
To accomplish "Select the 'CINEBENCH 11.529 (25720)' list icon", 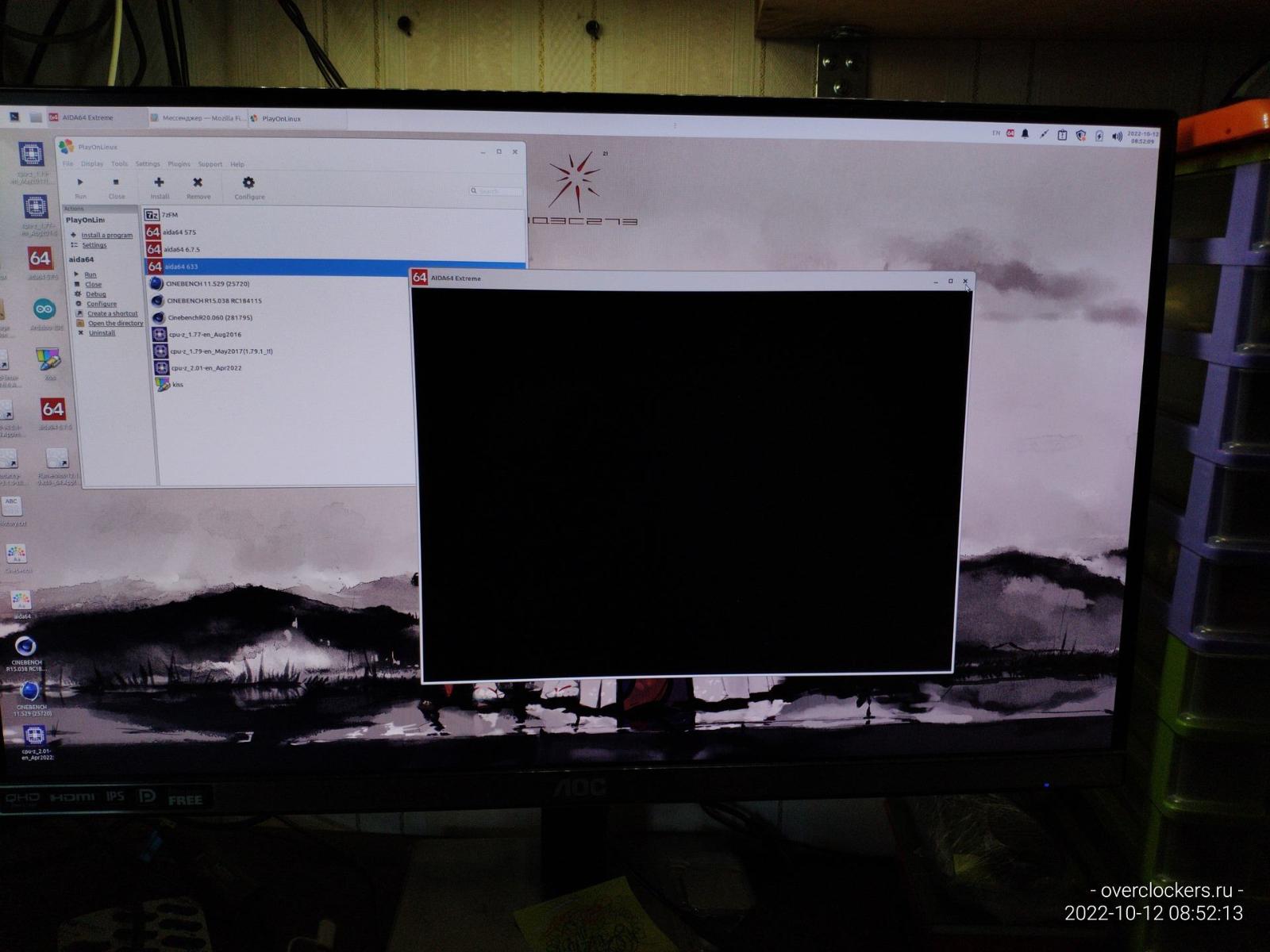I will [x=156, y=283].
